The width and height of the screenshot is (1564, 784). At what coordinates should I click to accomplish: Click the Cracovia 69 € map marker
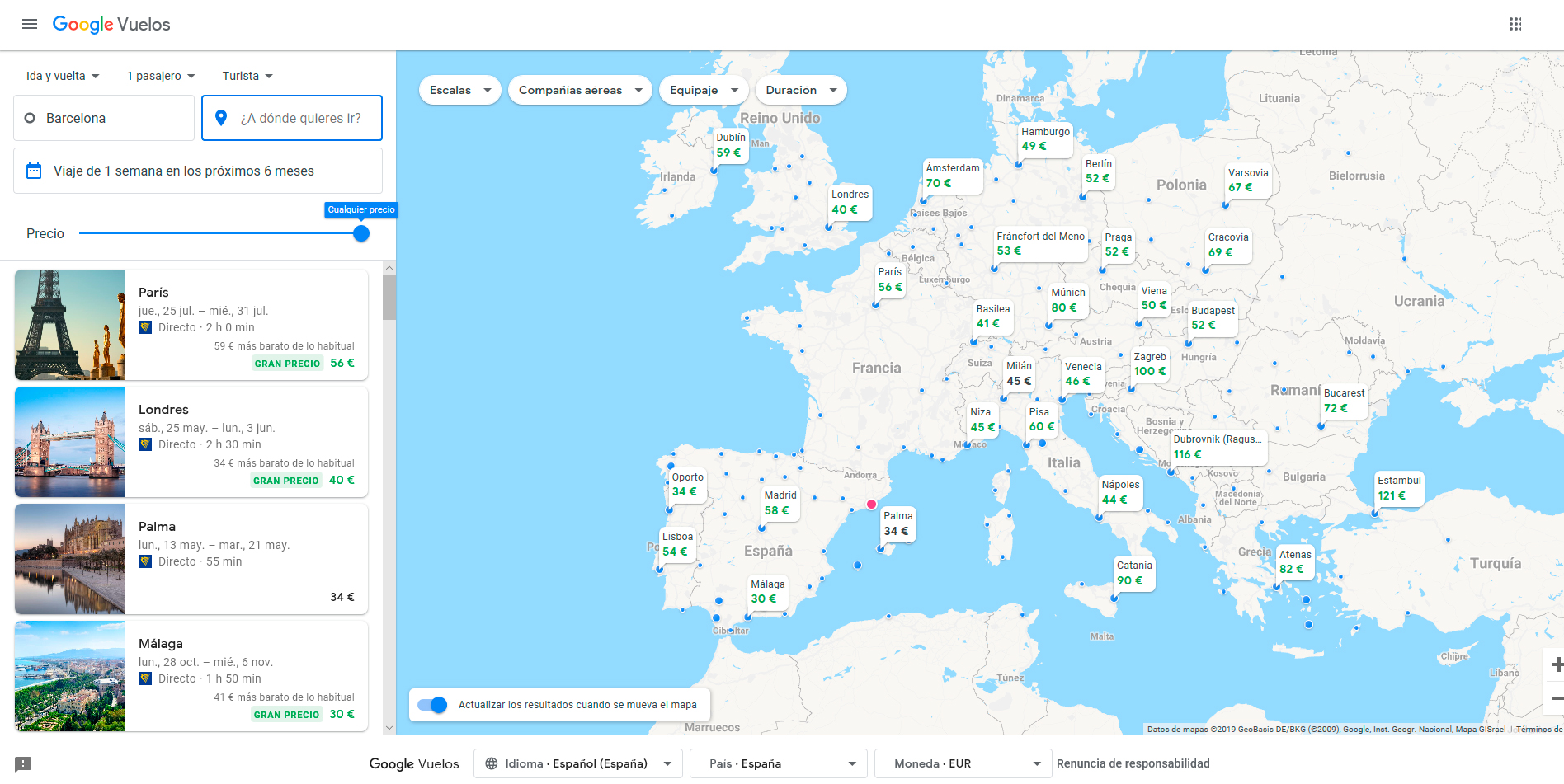click(1228, 245)
